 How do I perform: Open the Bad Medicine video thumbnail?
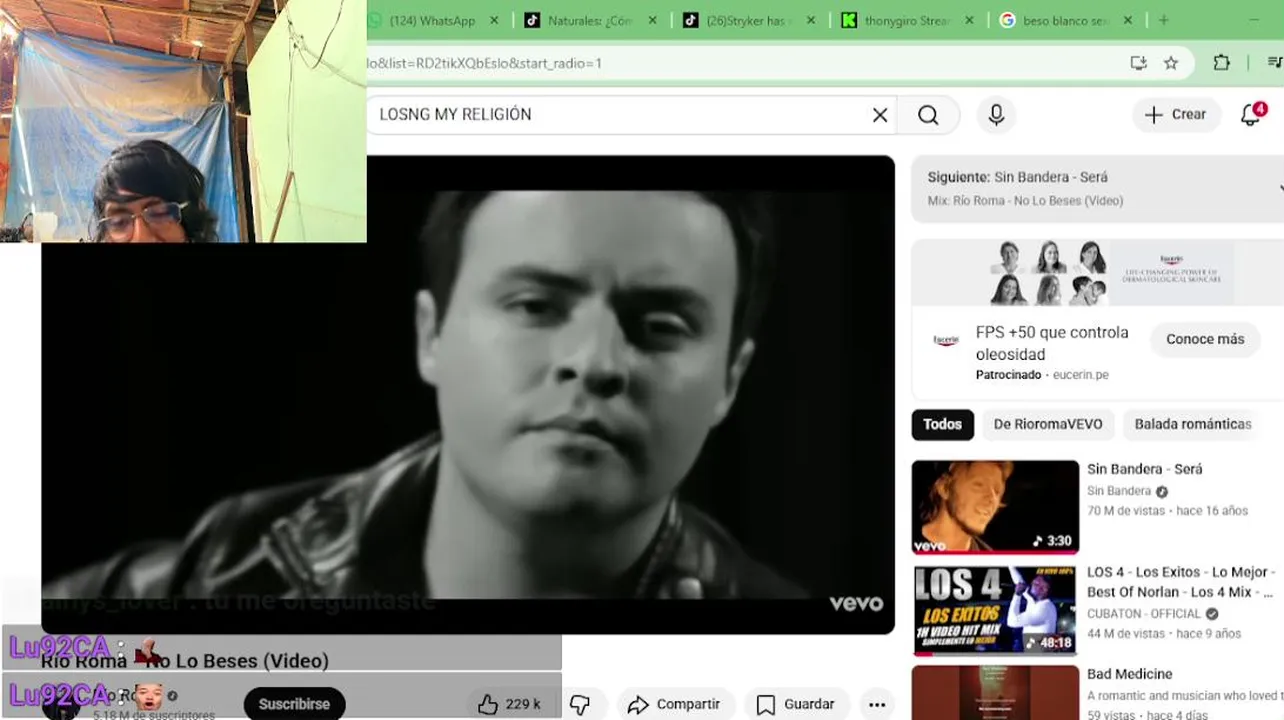coord(995,693)
